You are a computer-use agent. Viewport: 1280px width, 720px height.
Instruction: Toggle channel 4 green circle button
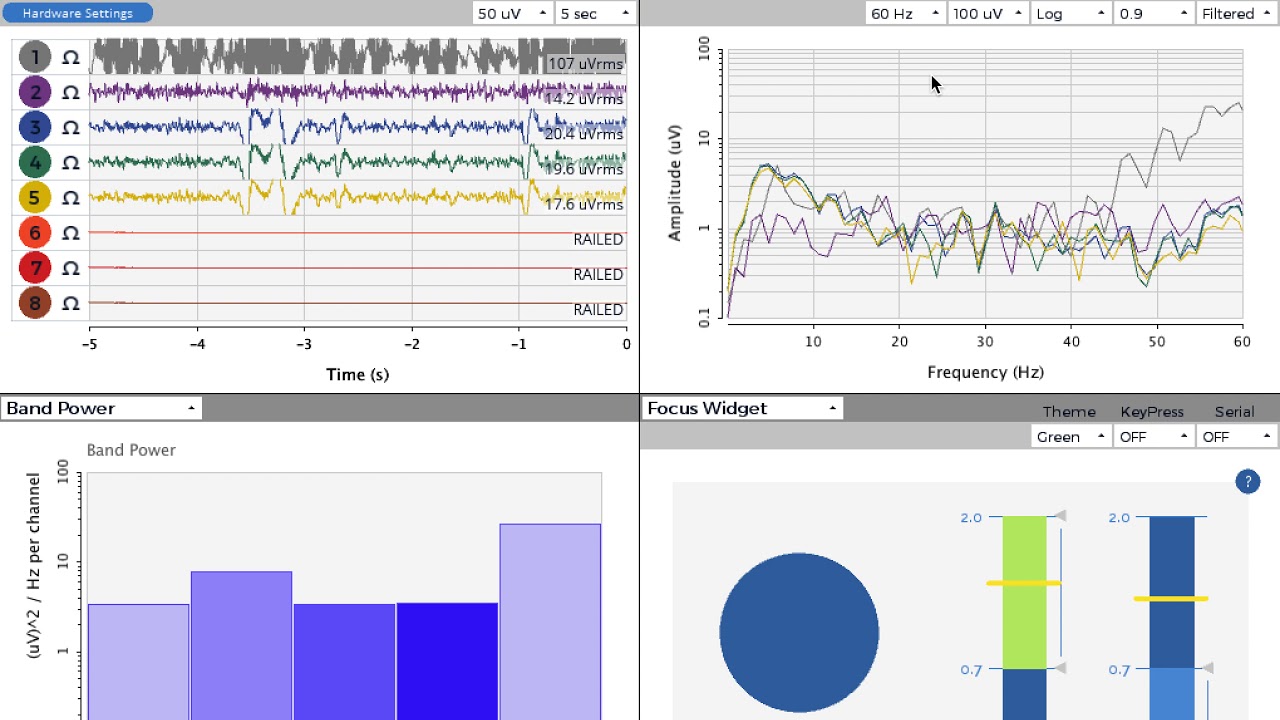(35, 162)
